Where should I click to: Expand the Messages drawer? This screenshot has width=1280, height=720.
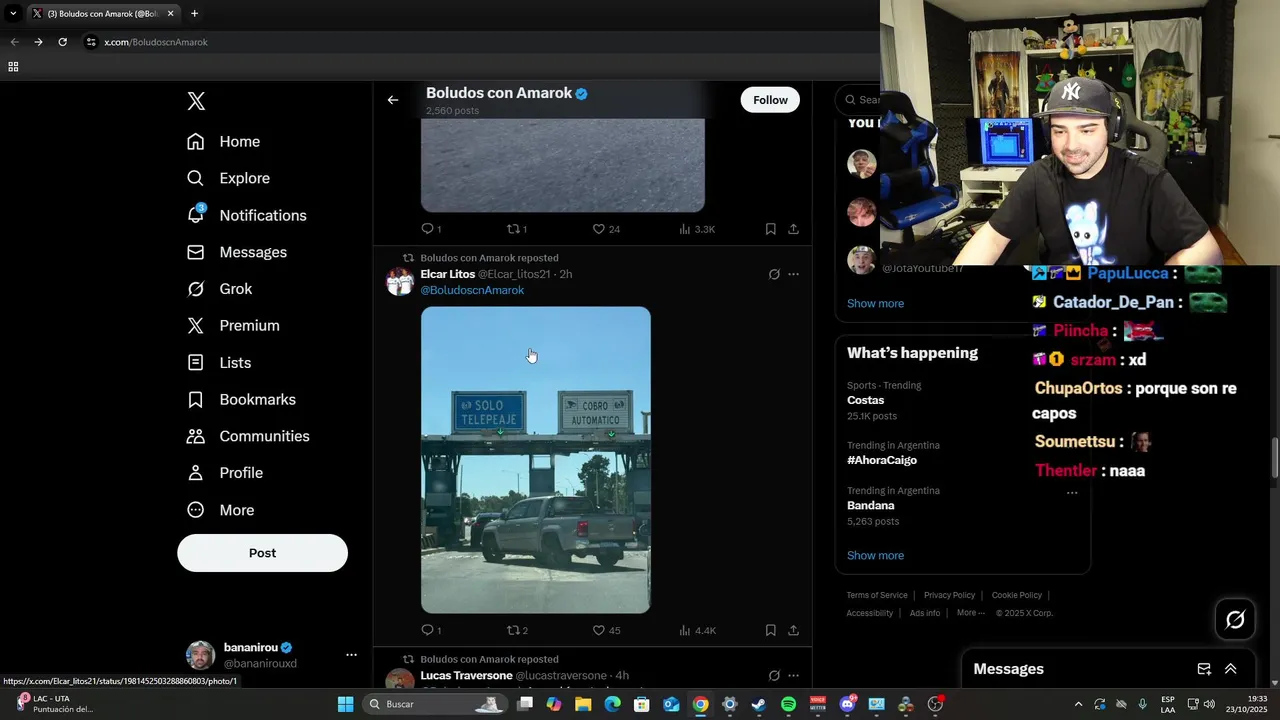click(x=1231, y=669)
